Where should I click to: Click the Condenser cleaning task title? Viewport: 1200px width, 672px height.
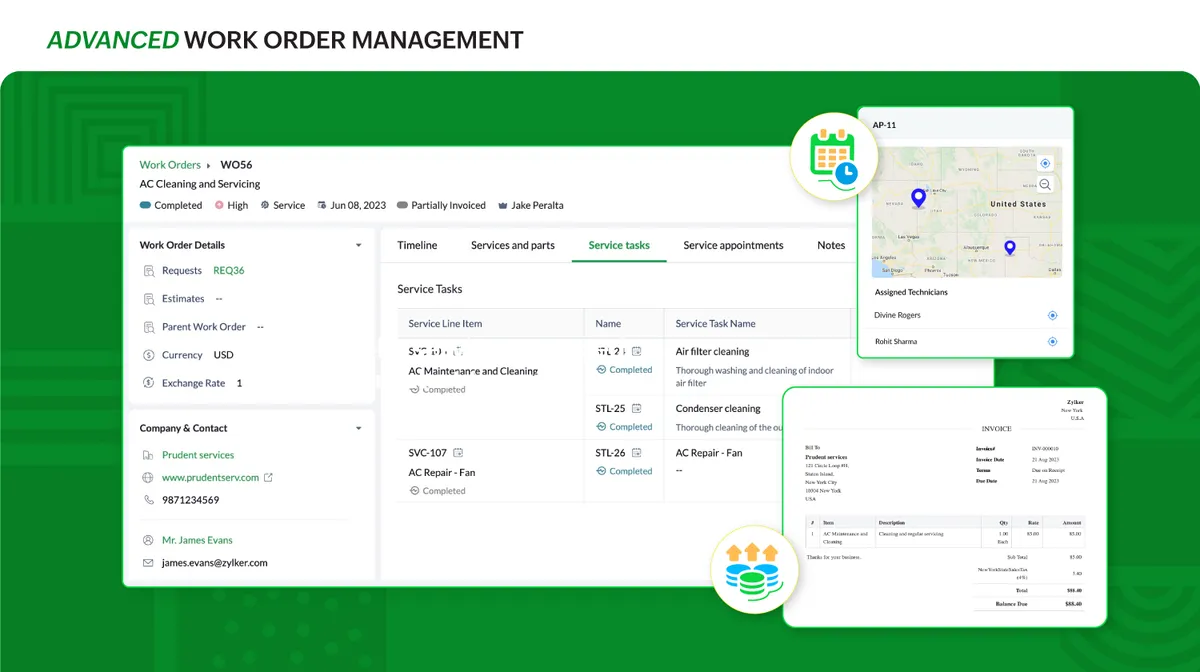tap(718, 409)
